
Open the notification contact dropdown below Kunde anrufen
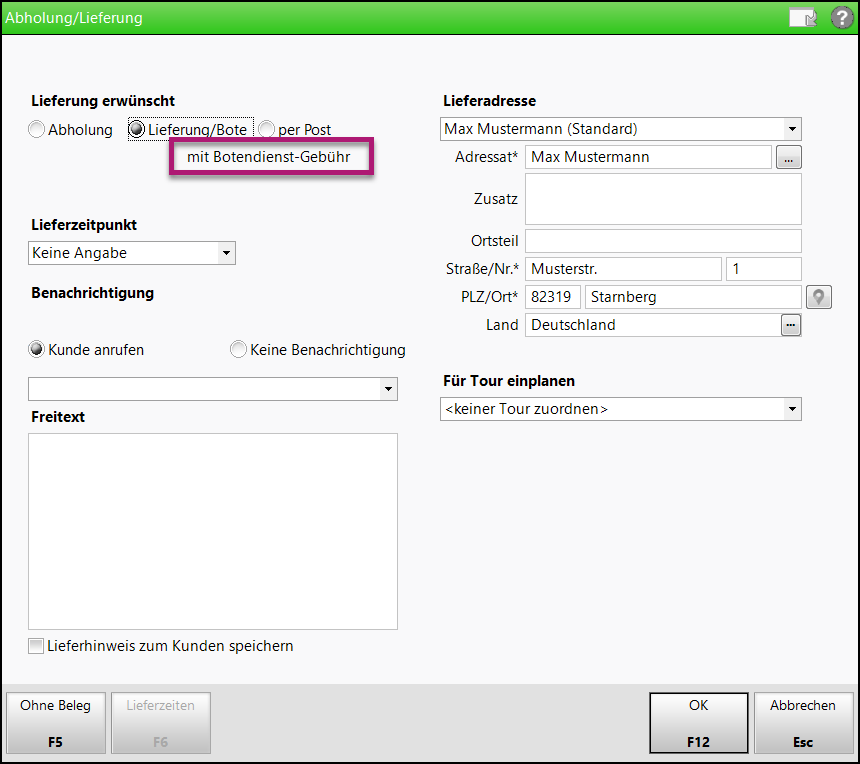(x=388, y=389)
